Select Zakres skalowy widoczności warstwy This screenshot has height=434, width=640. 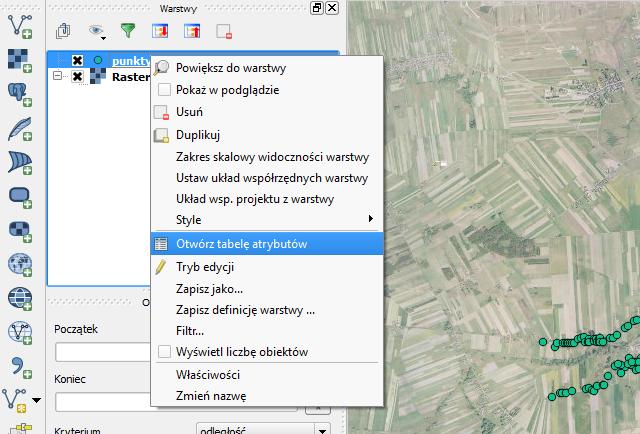click(267, 157)
